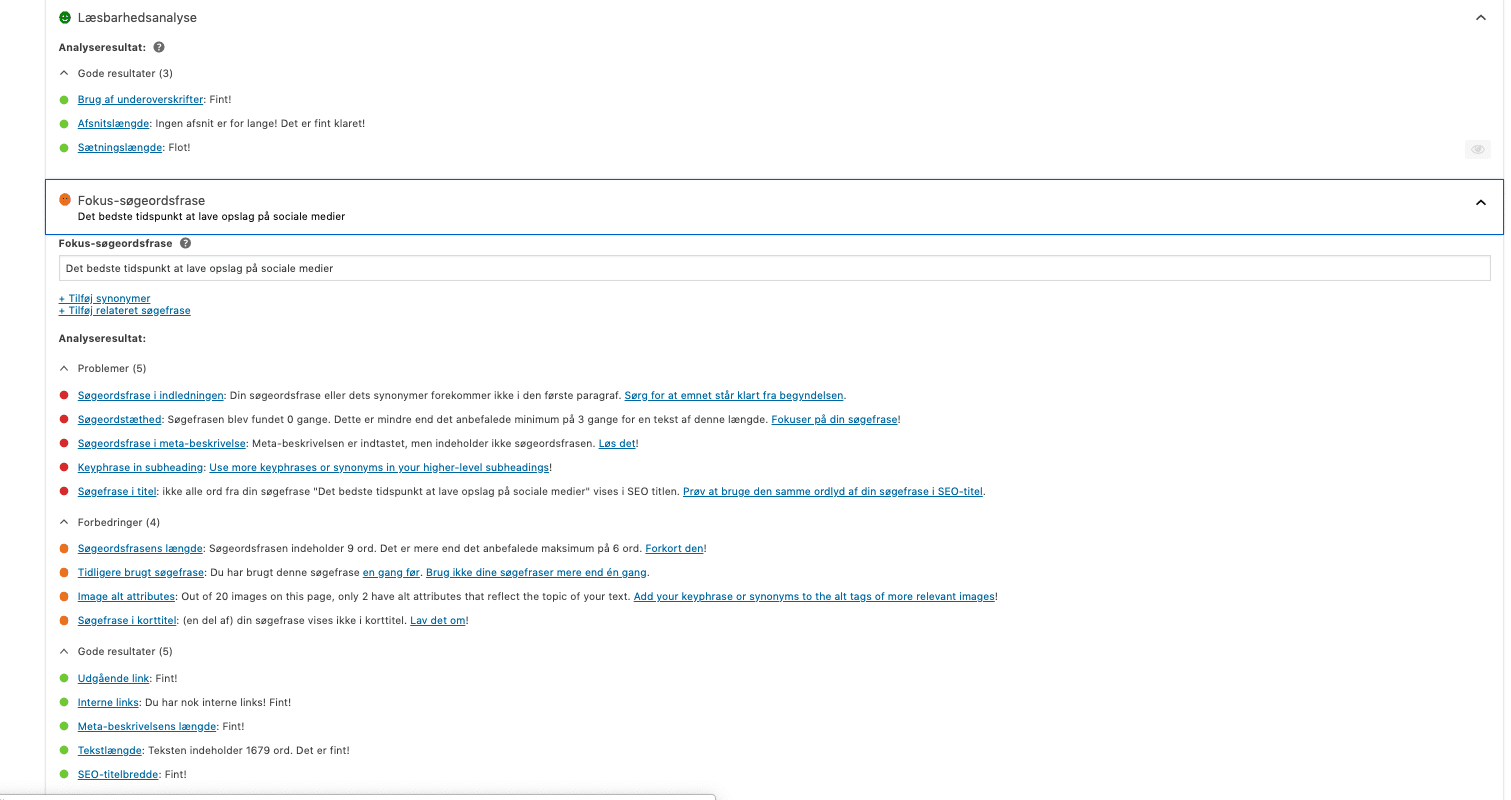Open Søgeordsfrase i meta-beskrivelse link
The width and height of the screenshot is (1511, 800).
160,443
